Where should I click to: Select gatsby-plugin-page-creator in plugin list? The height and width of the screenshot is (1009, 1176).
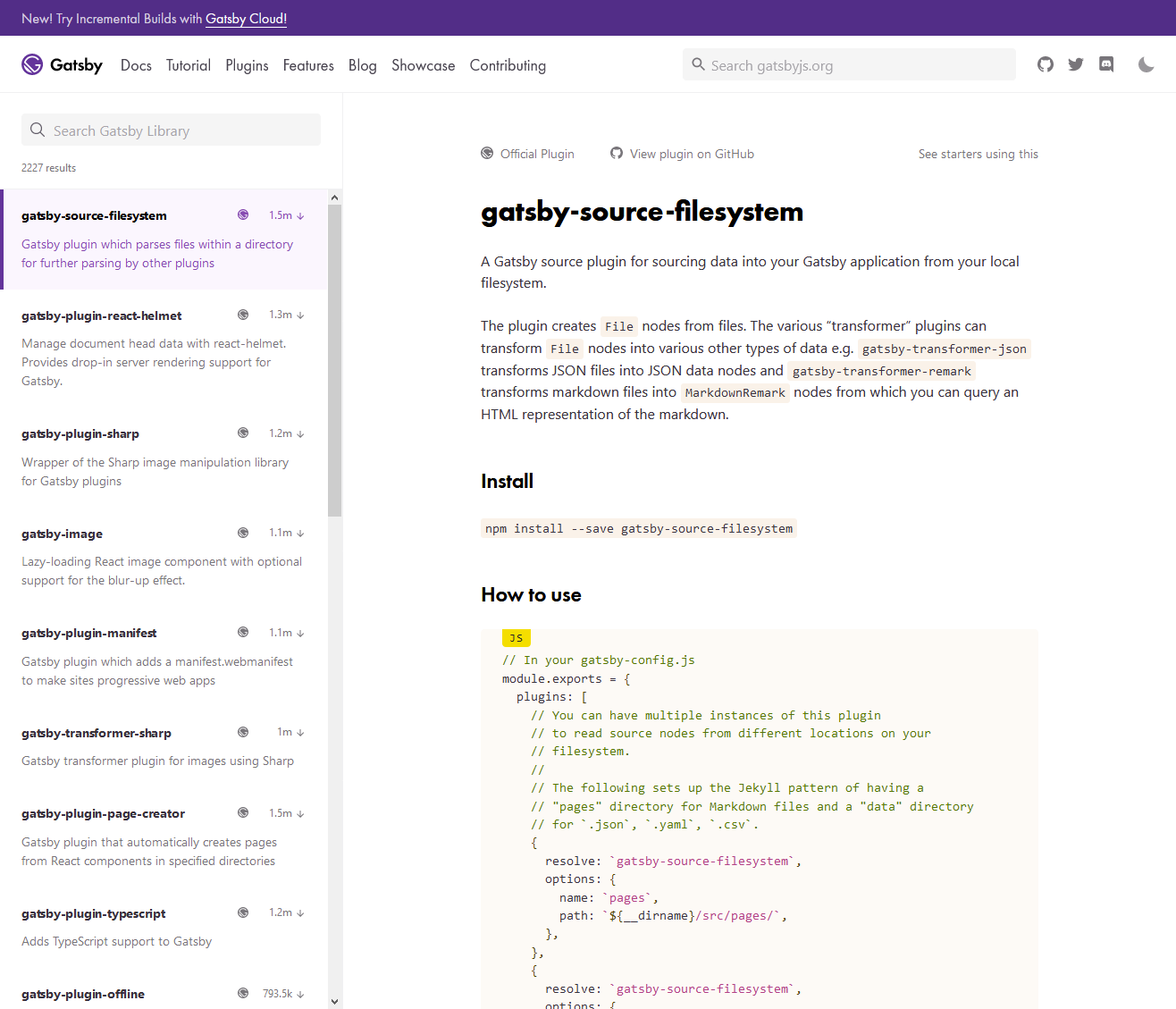coord(103,813)
